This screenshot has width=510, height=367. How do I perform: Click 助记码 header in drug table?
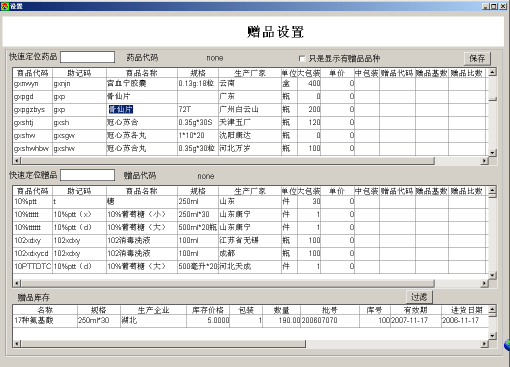[79, 73]
